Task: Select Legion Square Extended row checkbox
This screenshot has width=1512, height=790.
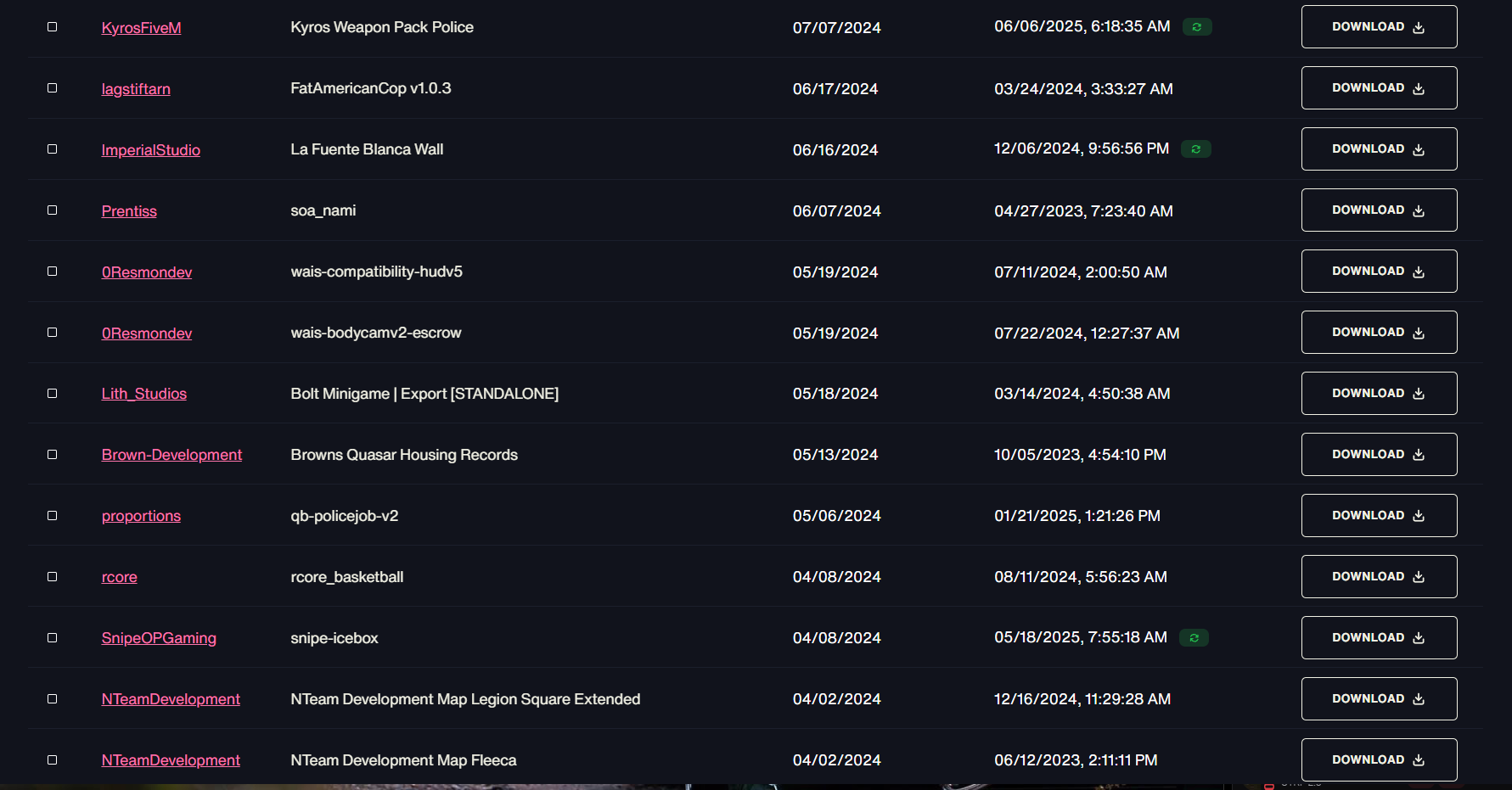Action: (52, 699)
